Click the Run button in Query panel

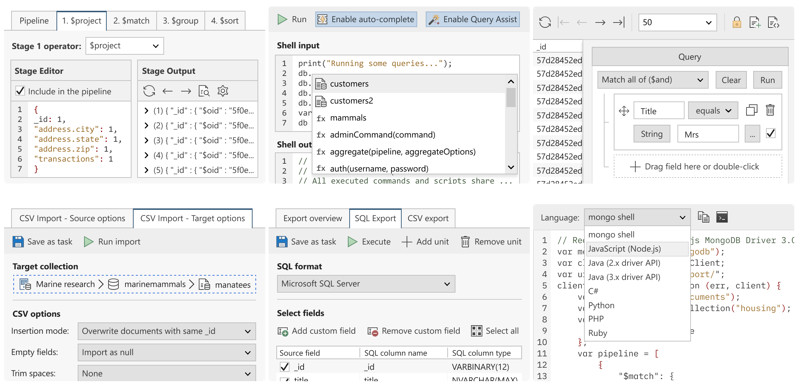(x=767, y=80)
